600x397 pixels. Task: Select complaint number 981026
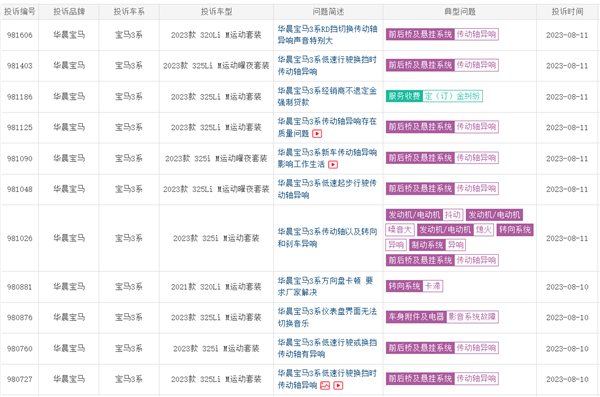pyautogui.click(x=20, y=238)
